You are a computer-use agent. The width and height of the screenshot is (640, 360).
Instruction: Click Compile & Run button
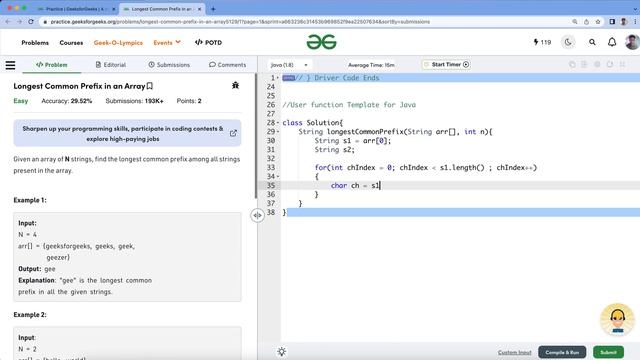562,352
